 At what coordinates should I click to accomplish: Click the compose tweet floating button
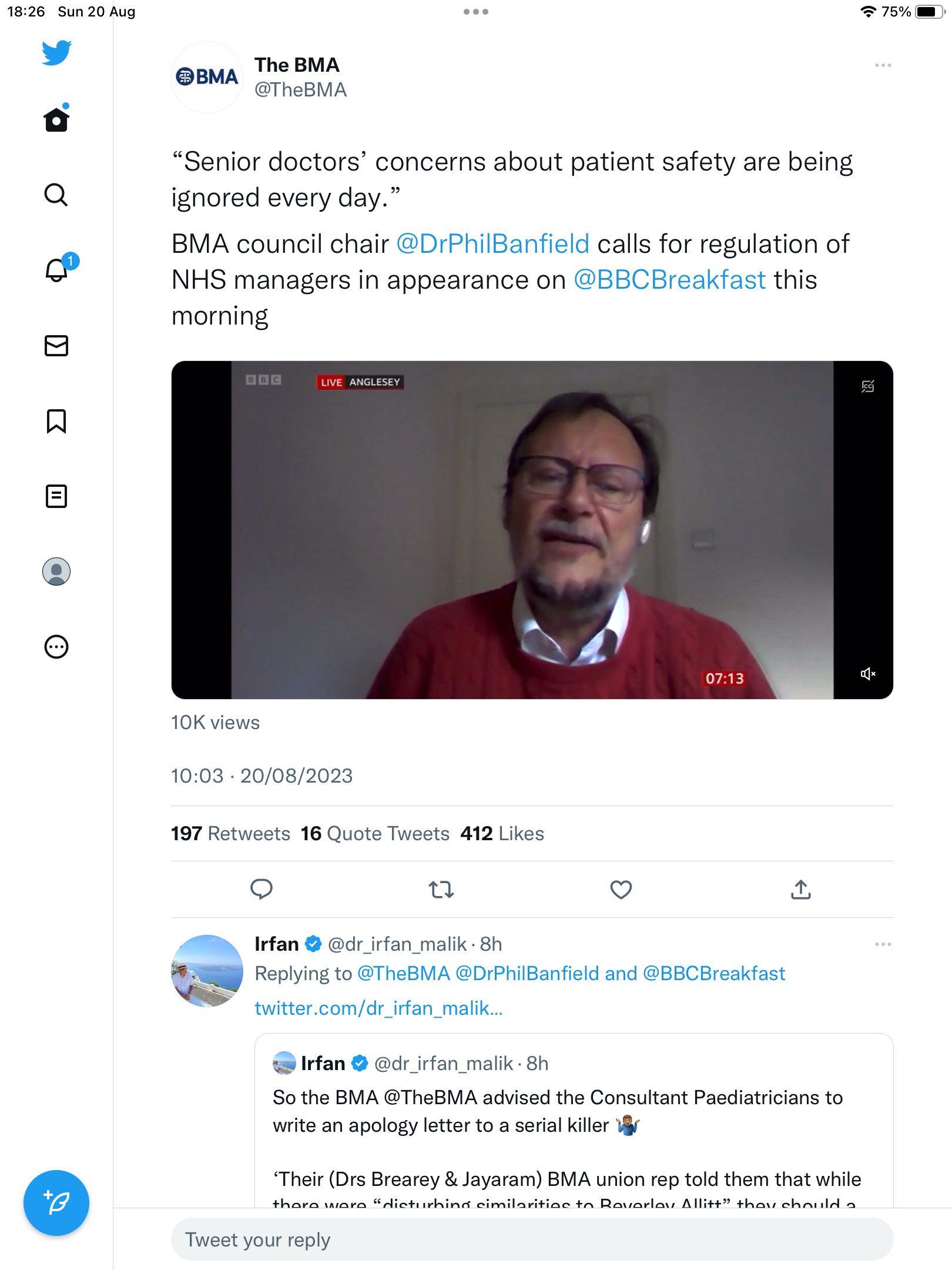(x=56, y=1202)
